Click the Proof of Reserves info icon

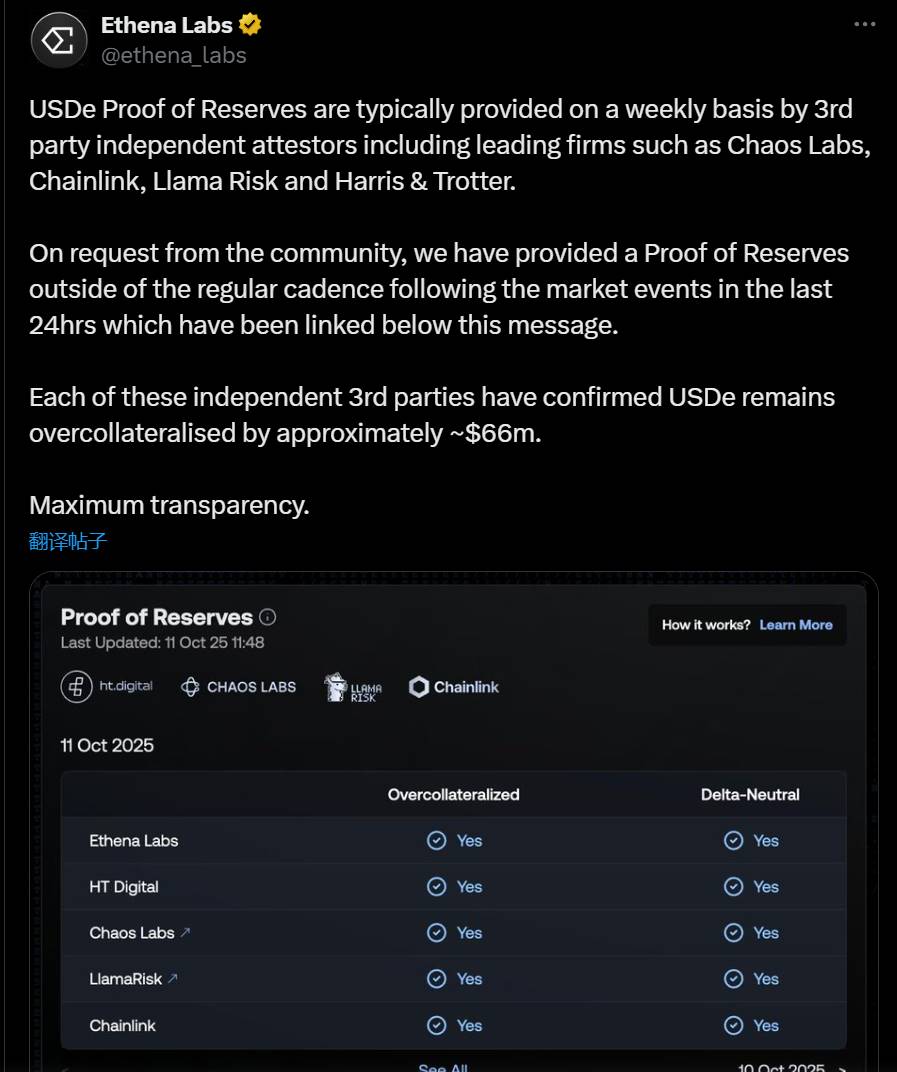(268, 617)
